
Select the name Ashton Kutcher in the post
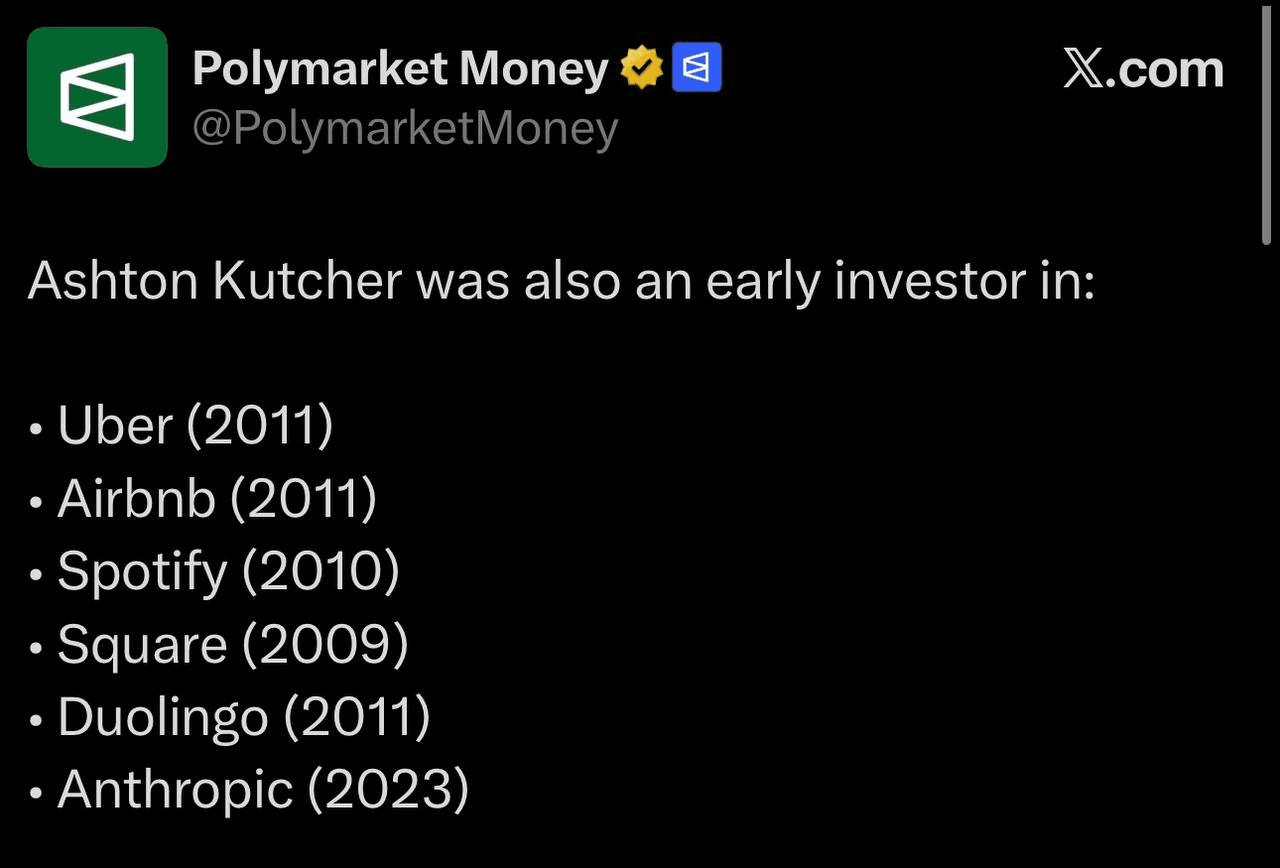pos(214,281)
